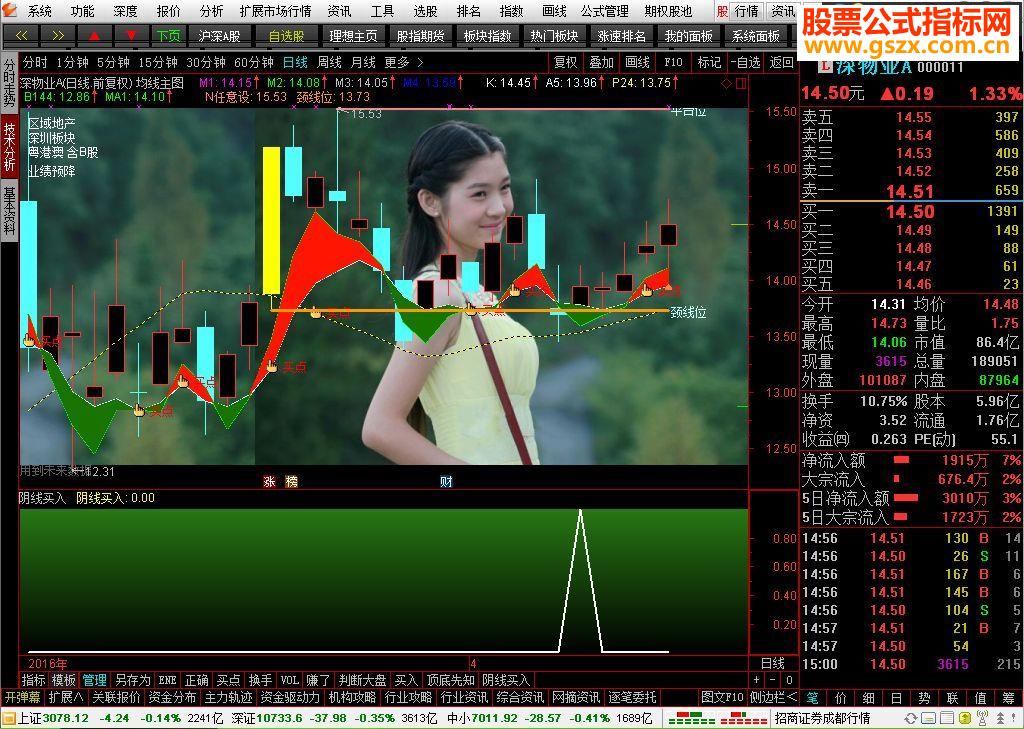
Task: Click the white spike in 阴线买入 indicator
Action: (x=580, y=581)
